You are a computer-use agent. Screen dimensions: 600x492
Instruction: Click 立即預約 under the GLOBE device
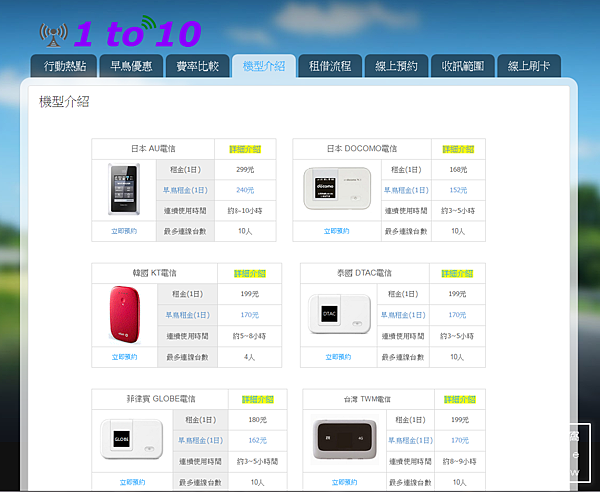click(132, 482)
